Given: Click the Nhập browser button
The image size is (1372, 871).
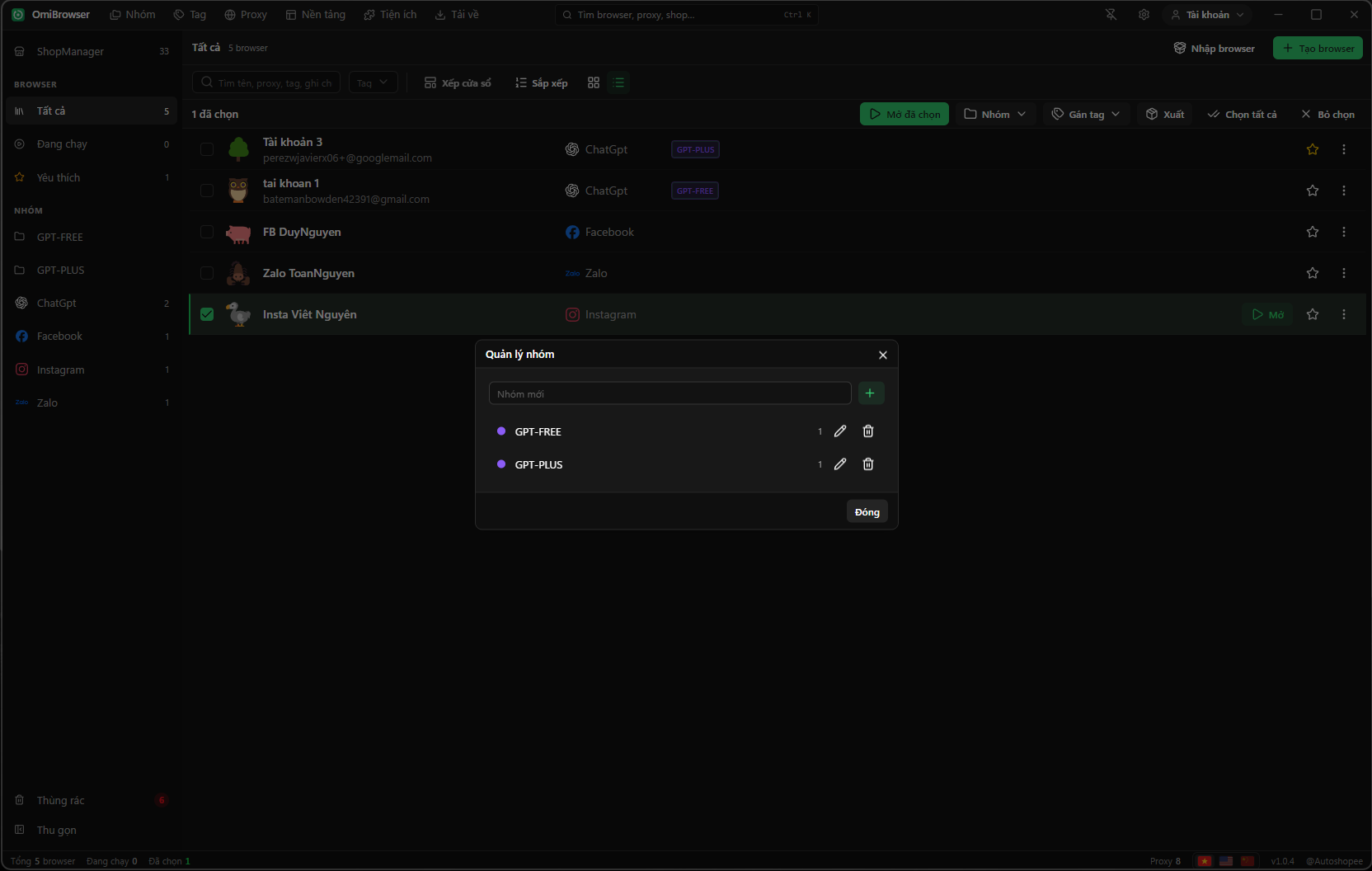Looking at the screenshot, I should [1215, 48].
